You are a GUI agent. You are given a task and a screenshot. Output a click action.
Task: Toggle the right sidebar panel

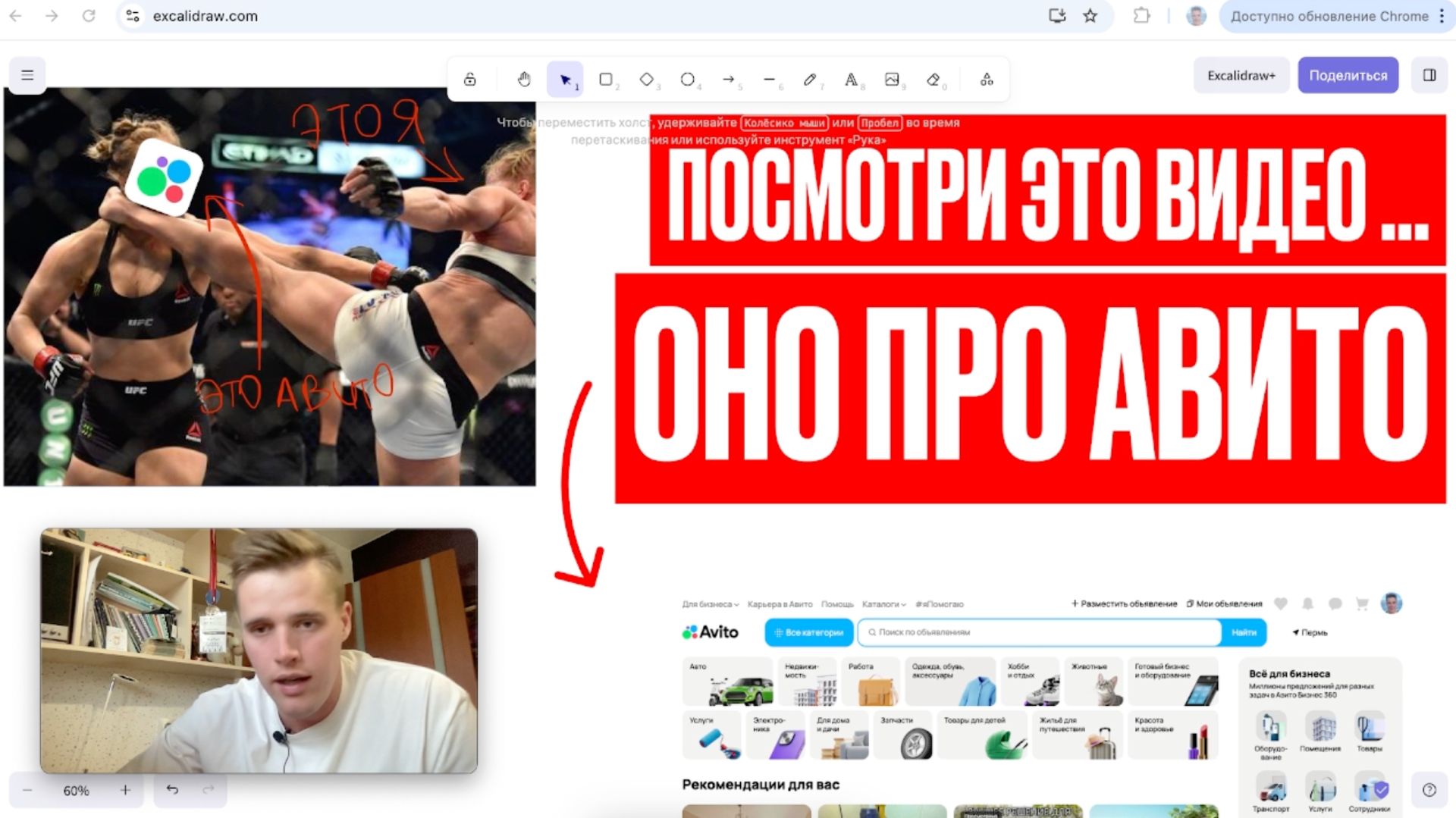tap(1429, 75)
